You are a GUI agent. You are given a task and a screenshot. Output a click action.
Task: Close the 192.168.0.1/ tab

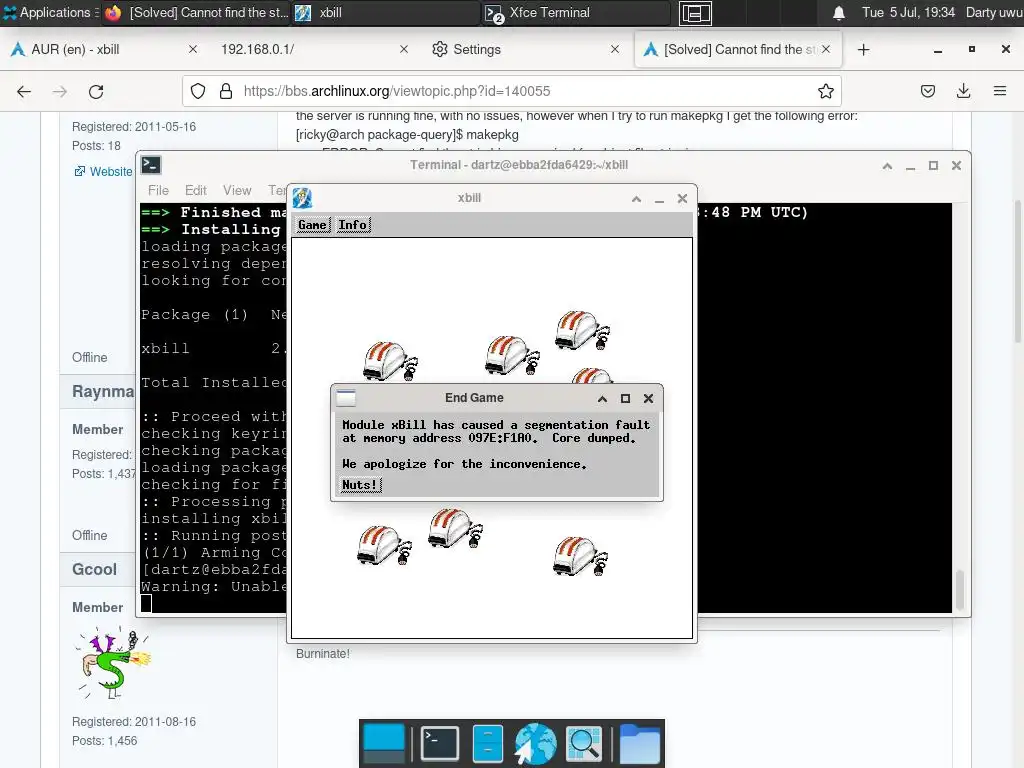[404, 50]
